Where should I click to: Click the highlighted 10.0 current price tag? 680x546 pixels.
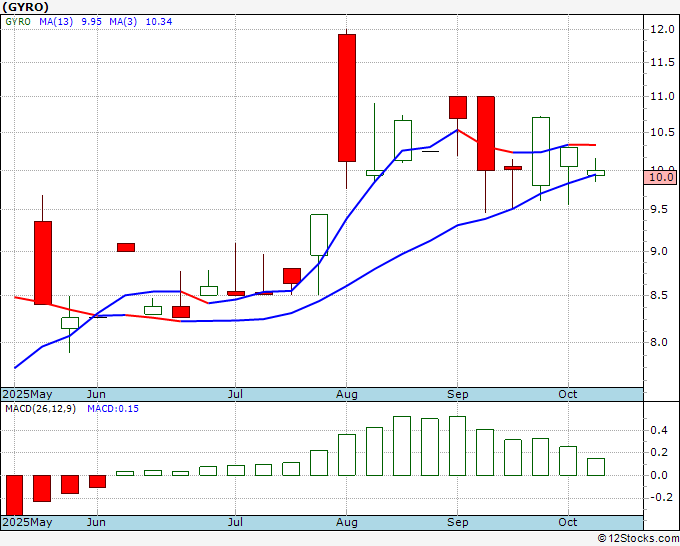pos(660,177)
